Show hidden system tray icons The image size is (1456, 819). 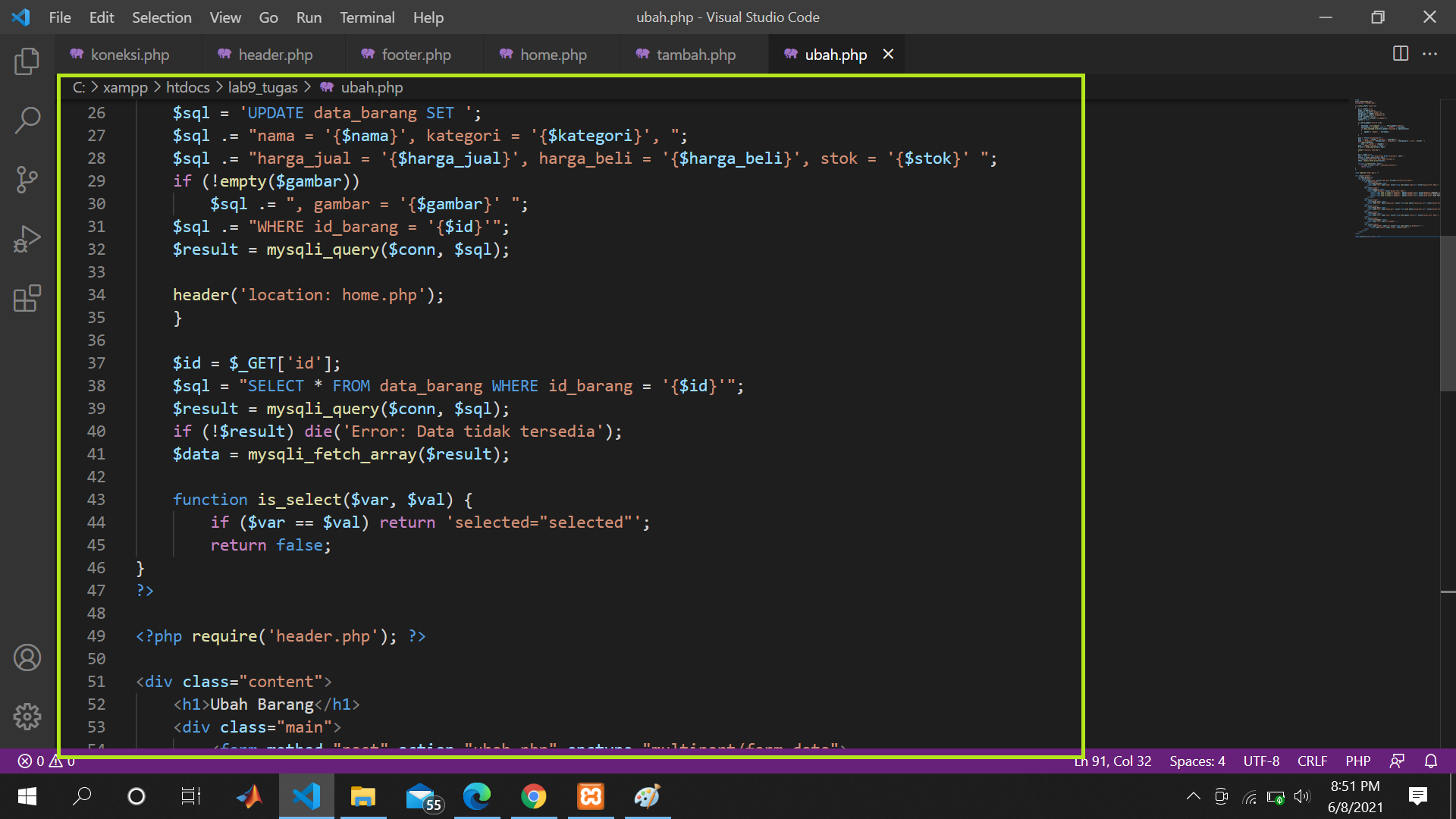point(1193,796)
